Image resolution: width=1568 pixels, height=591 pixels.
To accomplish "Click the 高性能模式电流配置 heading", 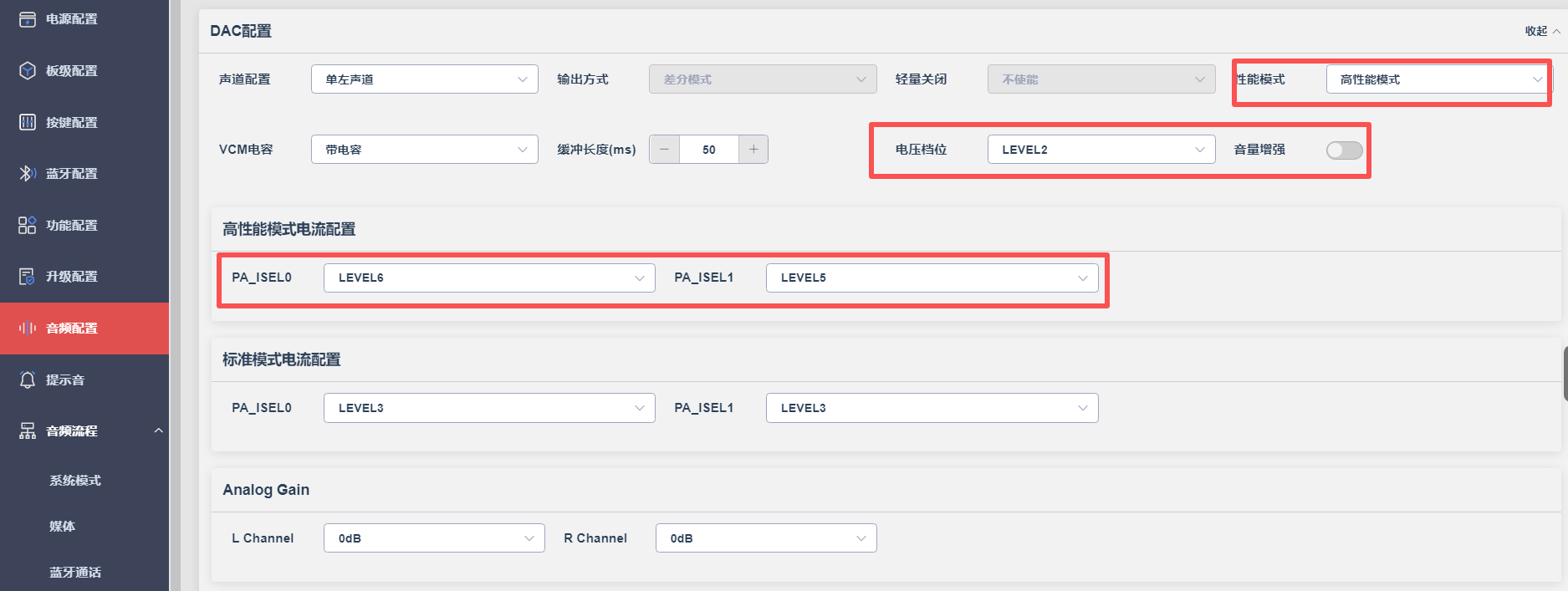I will point(289,229).
